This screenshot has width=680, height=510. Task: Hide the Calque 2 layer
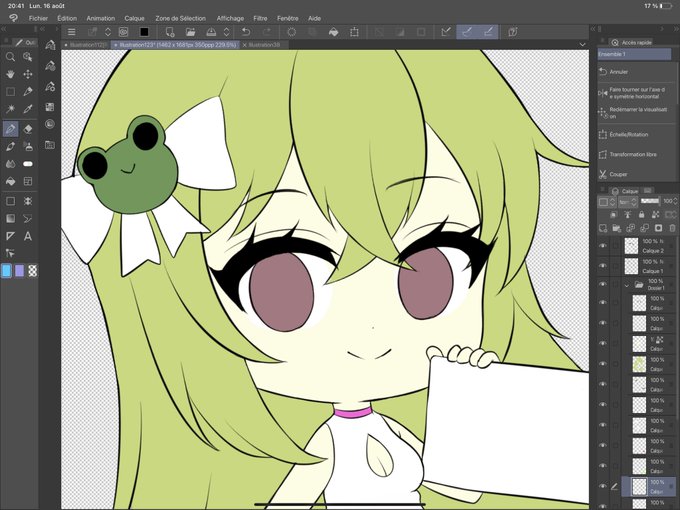603,246
